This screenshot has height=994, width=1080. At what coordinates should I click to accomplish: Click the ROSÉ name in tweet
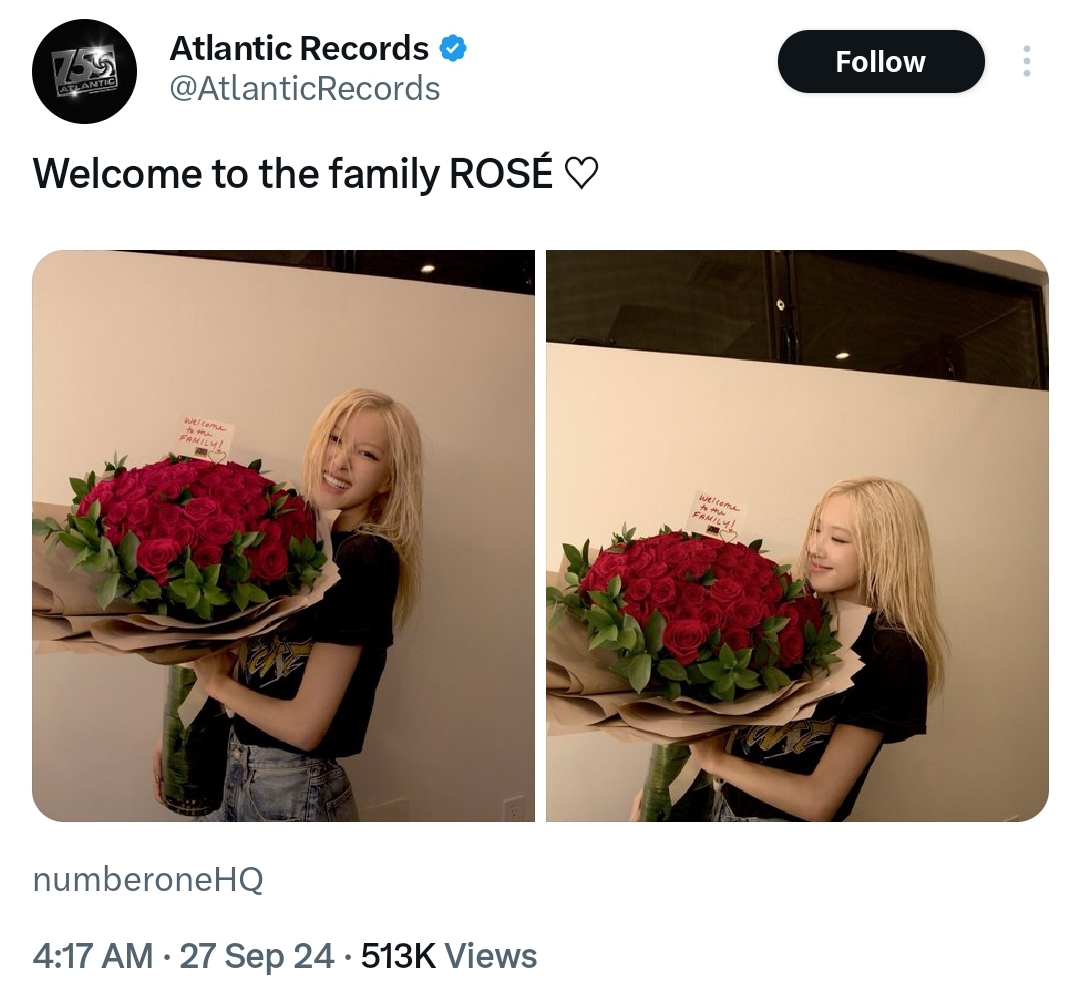501,172
